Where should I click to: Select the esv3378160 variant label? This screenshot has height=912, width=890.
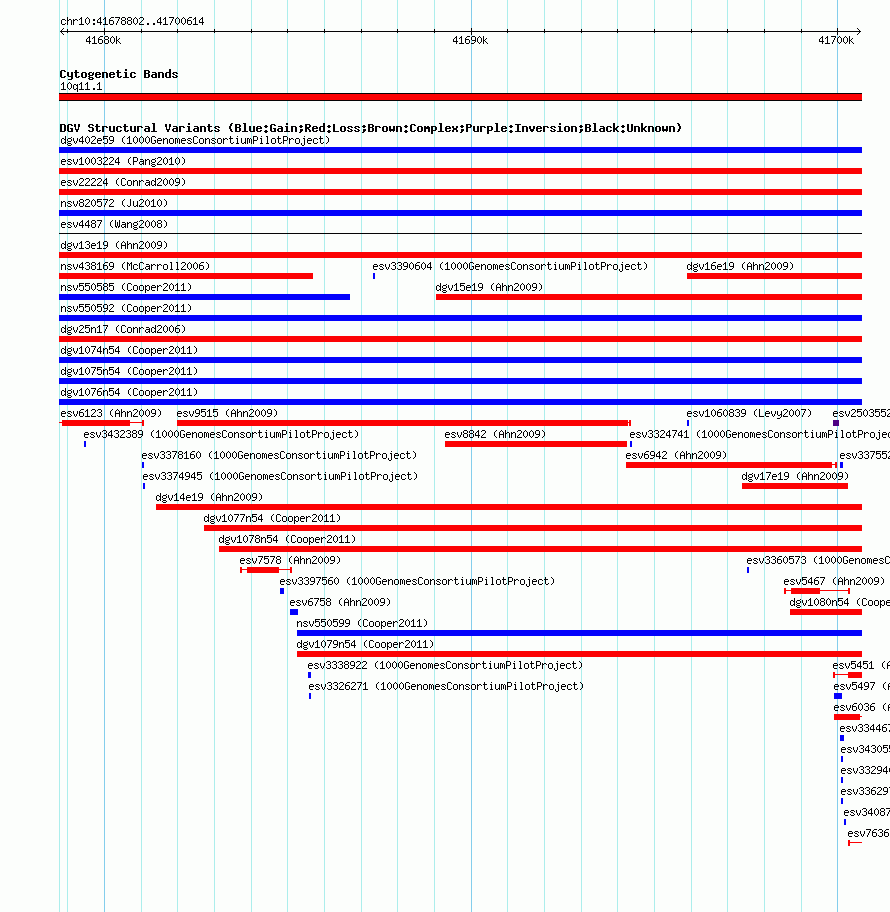point(279,455)
